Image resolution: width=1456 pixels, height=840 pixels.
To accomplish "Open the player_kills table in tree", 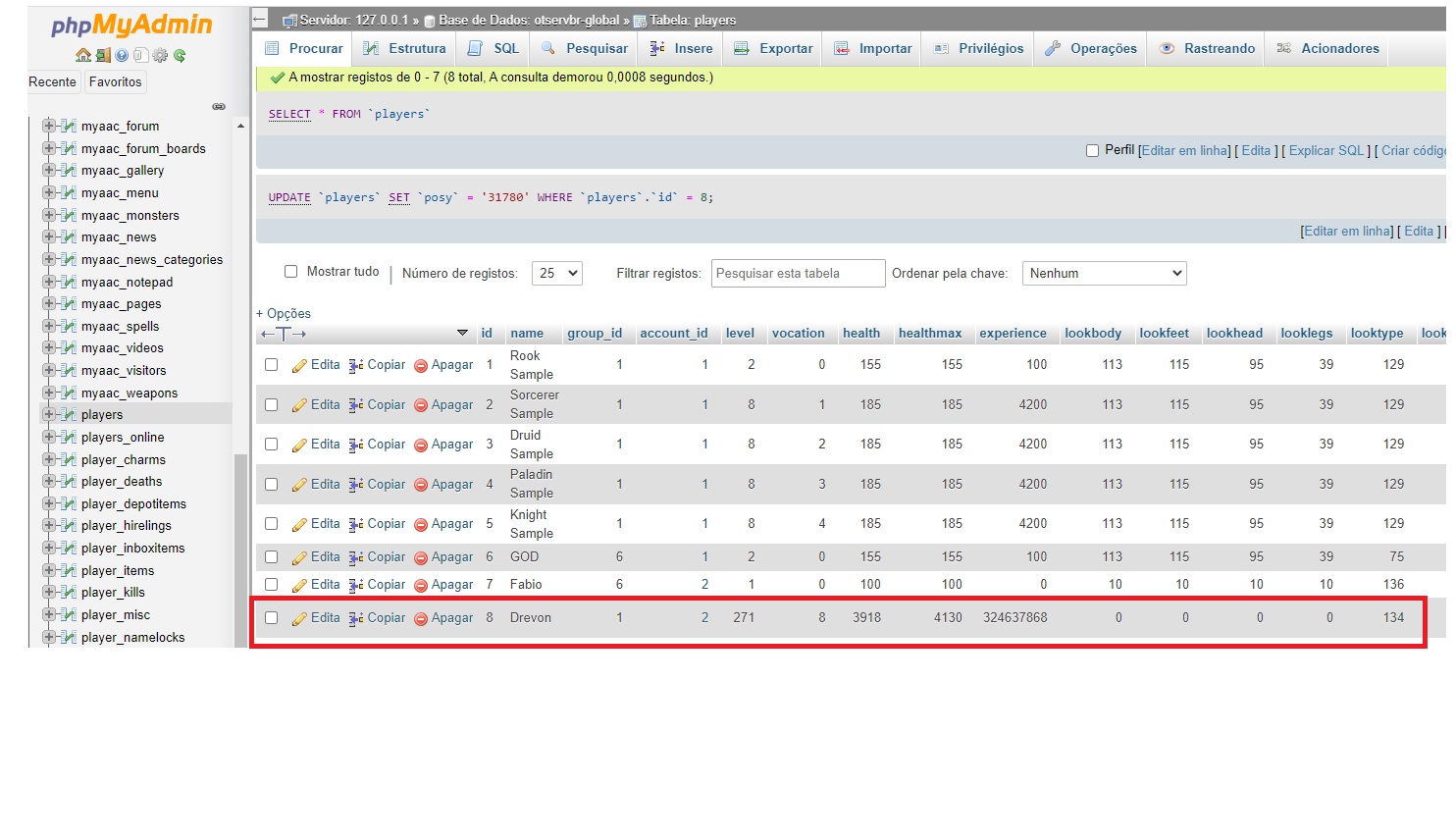I will (113, 593).
